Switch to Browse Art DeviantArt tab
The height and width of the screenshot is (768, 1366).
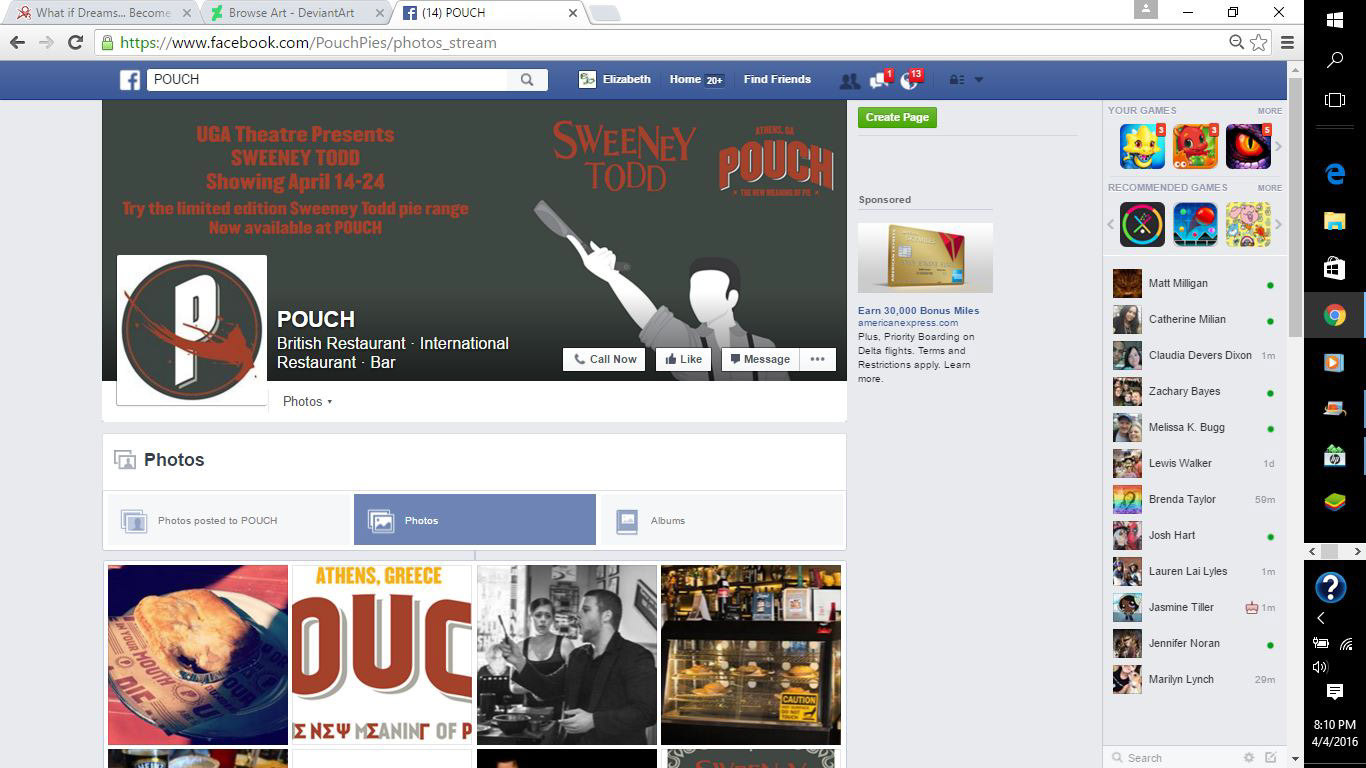click(296, 13)
